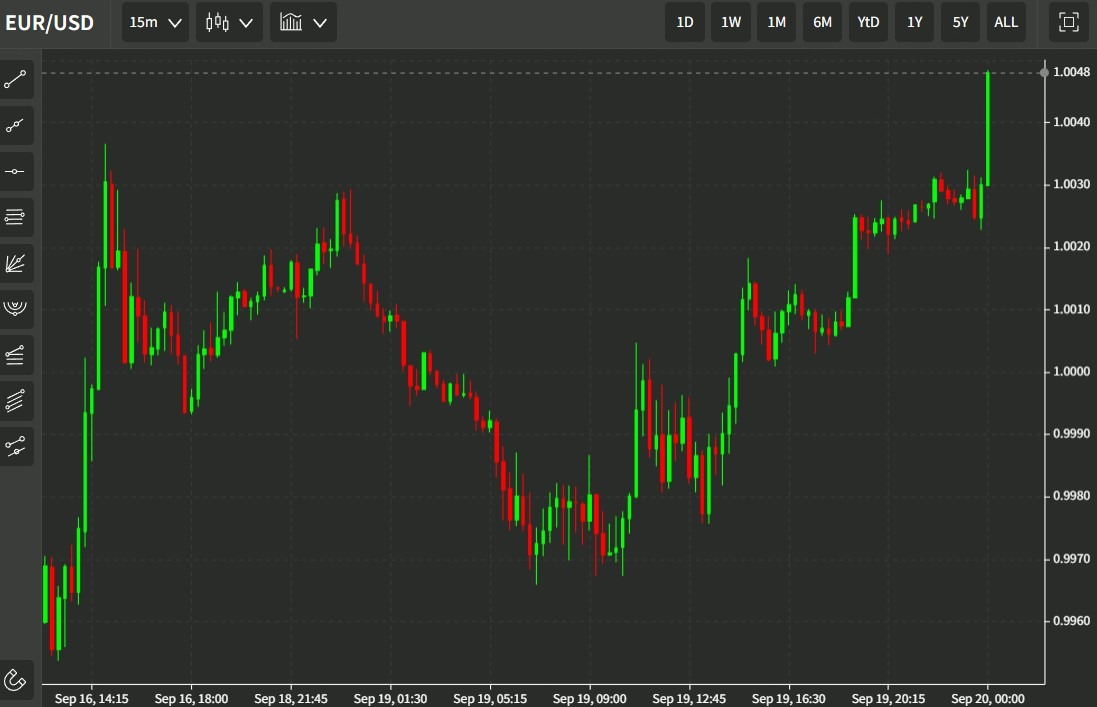This screenshot has width=1097, height=707.
Task: Click the Sep 18, 21:45 time label
Action: [x=291, y=699]
